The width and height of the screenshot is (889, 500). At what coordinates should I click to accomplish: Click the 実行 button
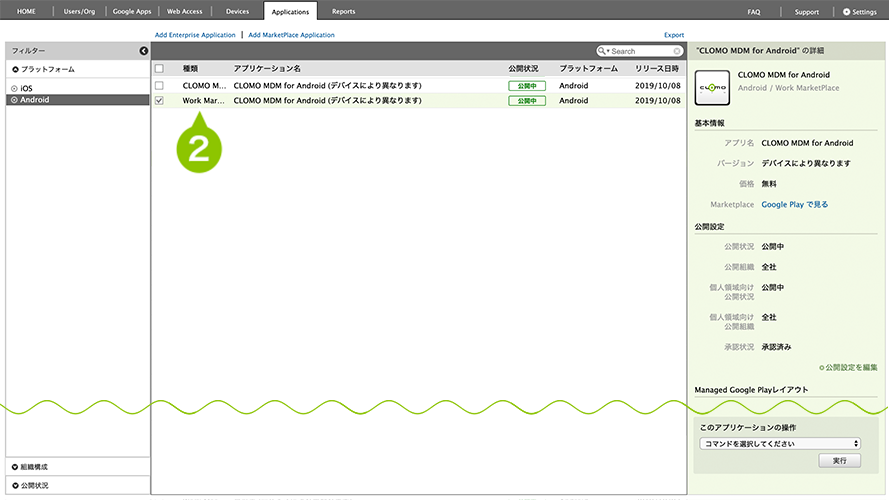click(x=839, y=461)
